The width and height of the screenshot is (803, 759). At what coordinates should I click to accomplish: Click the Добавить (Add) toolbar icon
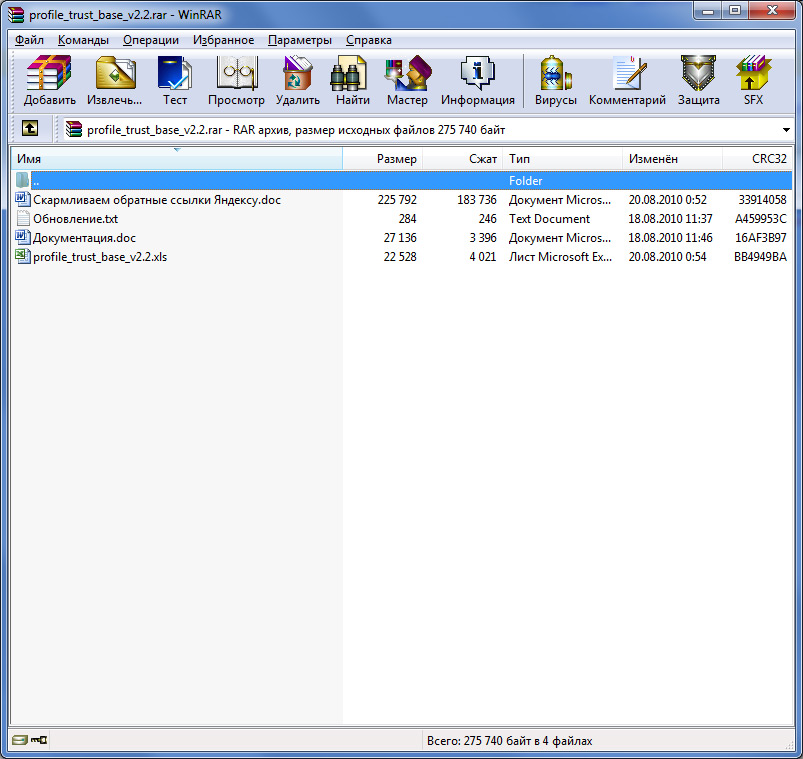pos(49,73)
